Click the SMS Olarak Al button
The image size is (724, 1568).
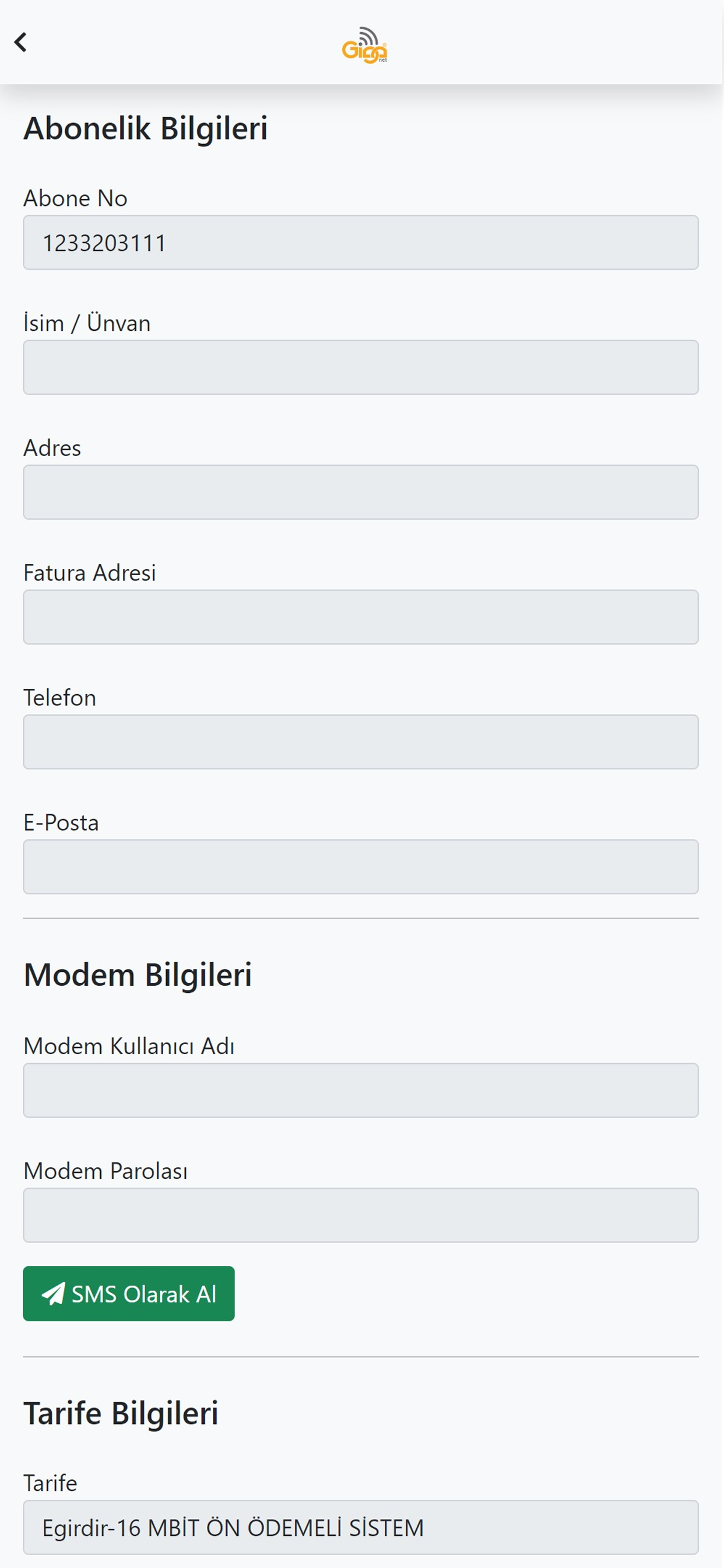pyautogui.click(x=128, y=1293)
